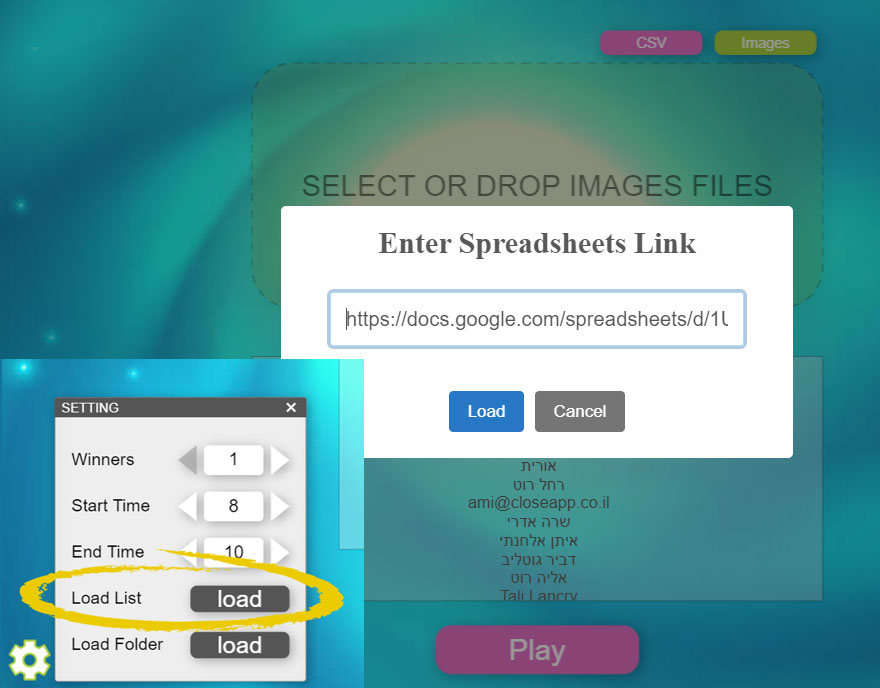This screenshot has height=688, width=880.
Task: Click the End Time value field
Action: click(233, 550)
